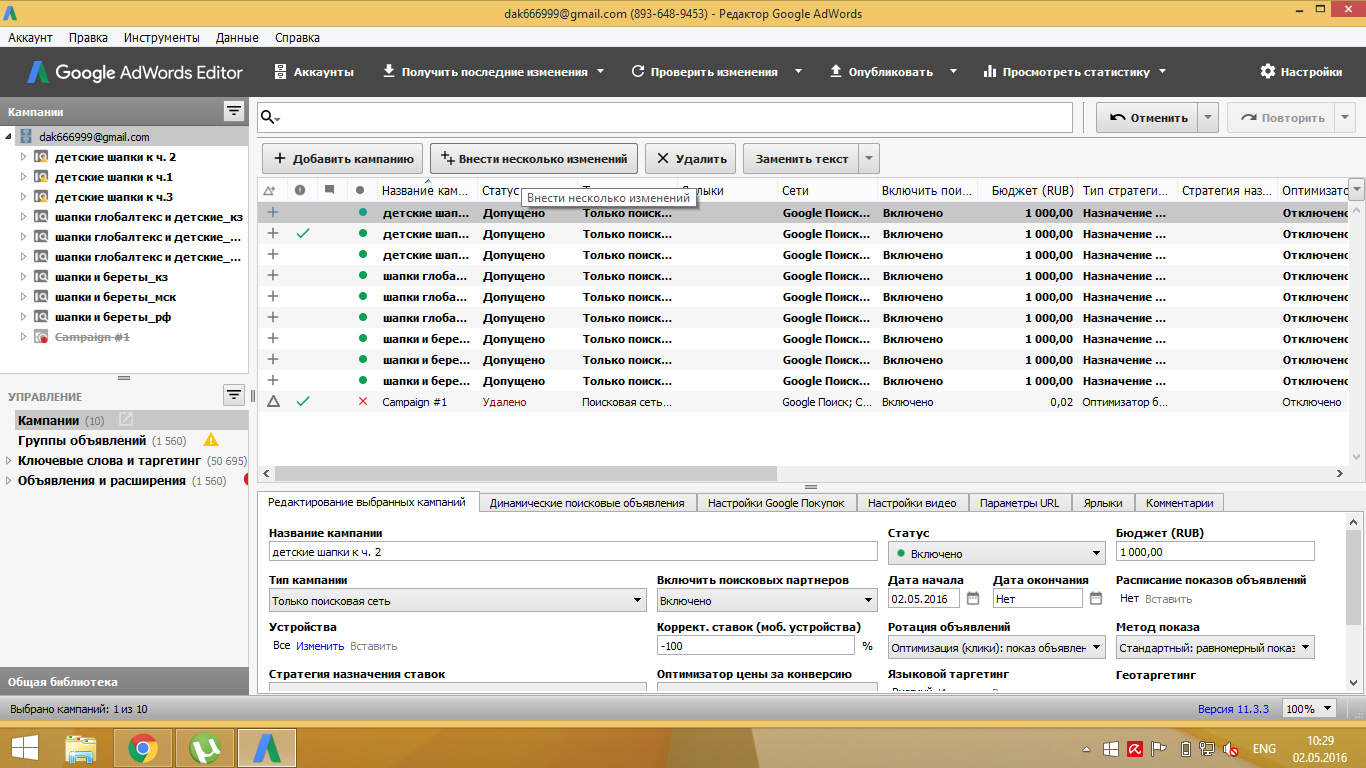Screen dimensions: 1366x768
Task: Expand the Ключевые слова и таргетинг section
Action: point(9,461)
